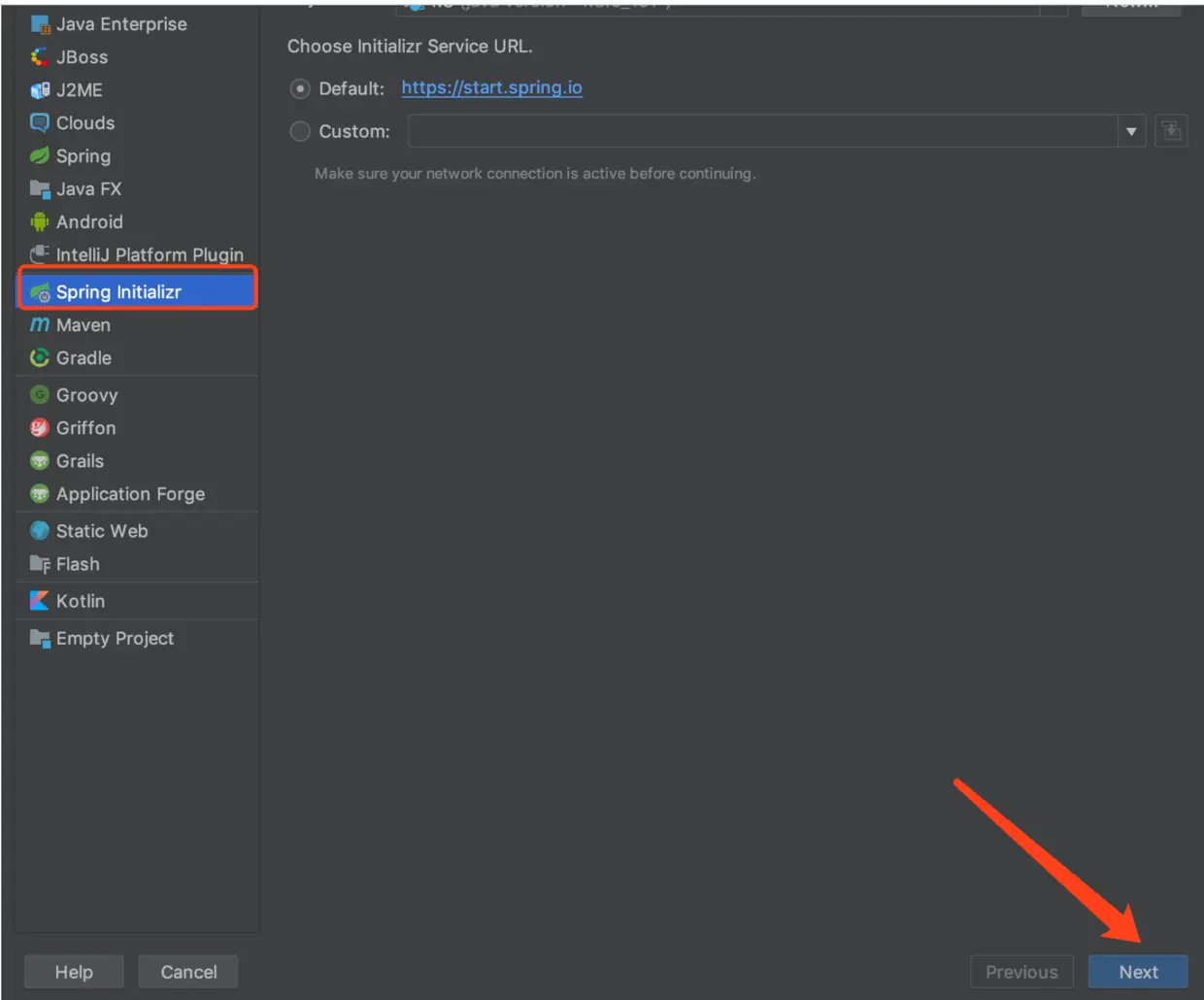Viewport: 1204px width, 1000px height.
Task: Click the Kotlin logo icon
Action: point(40,601)
